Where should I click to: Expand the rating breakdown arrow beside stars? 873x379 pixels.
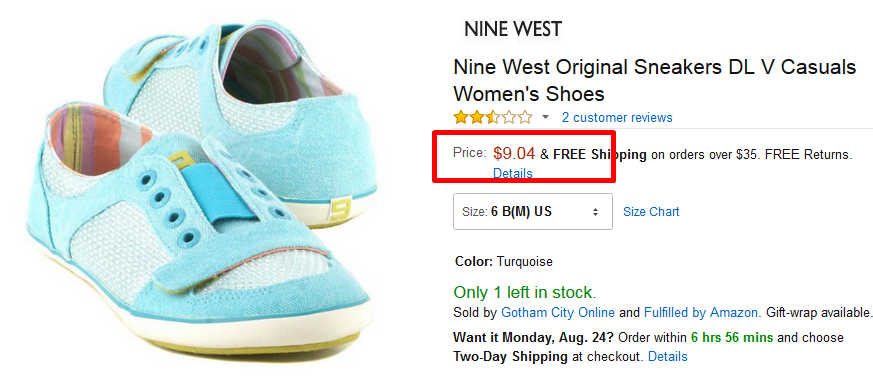546,117
